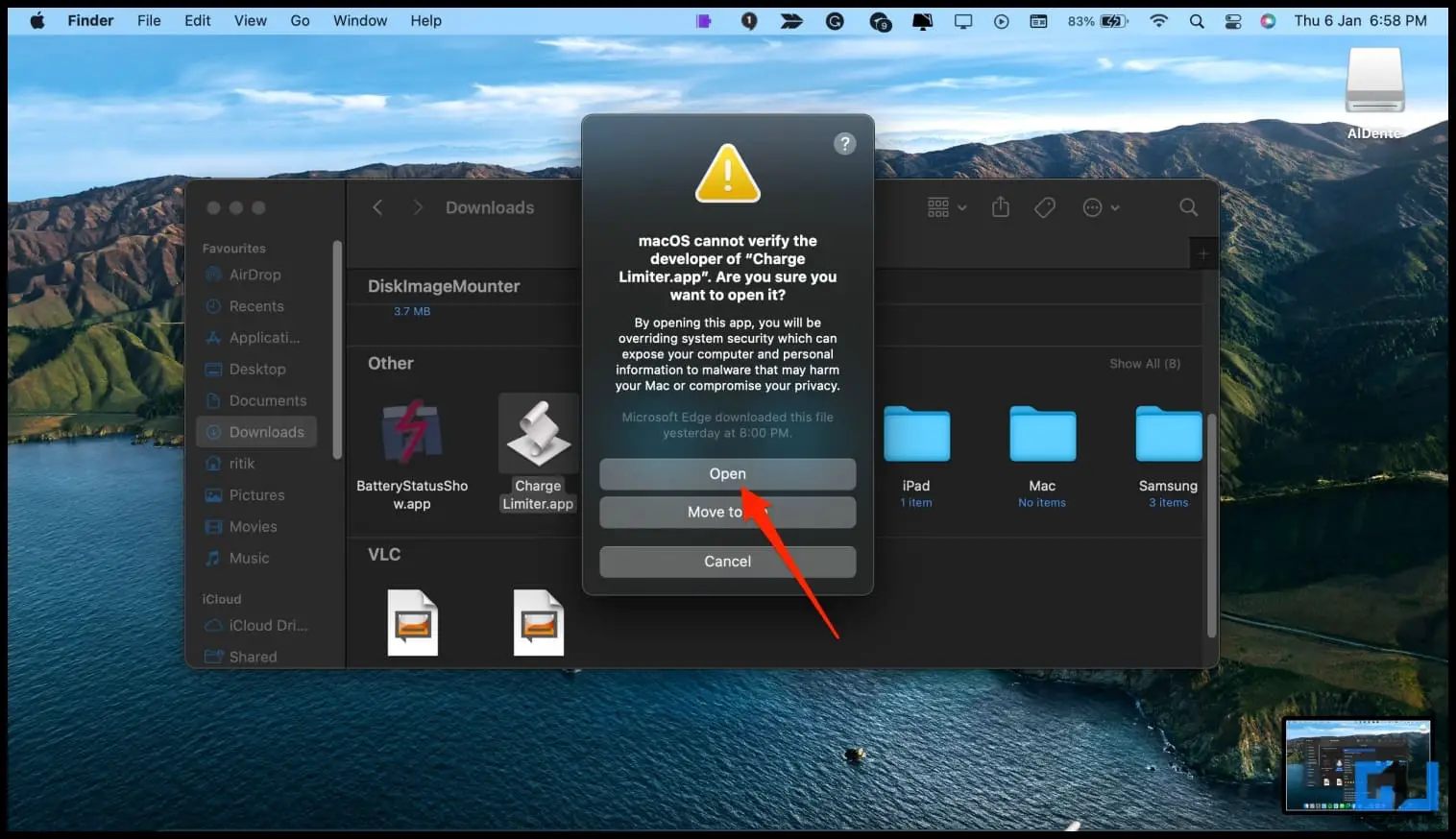Select Downloads in Finder sidebar
This screenshot has height=839, width=1456.
tap(255, 432)
